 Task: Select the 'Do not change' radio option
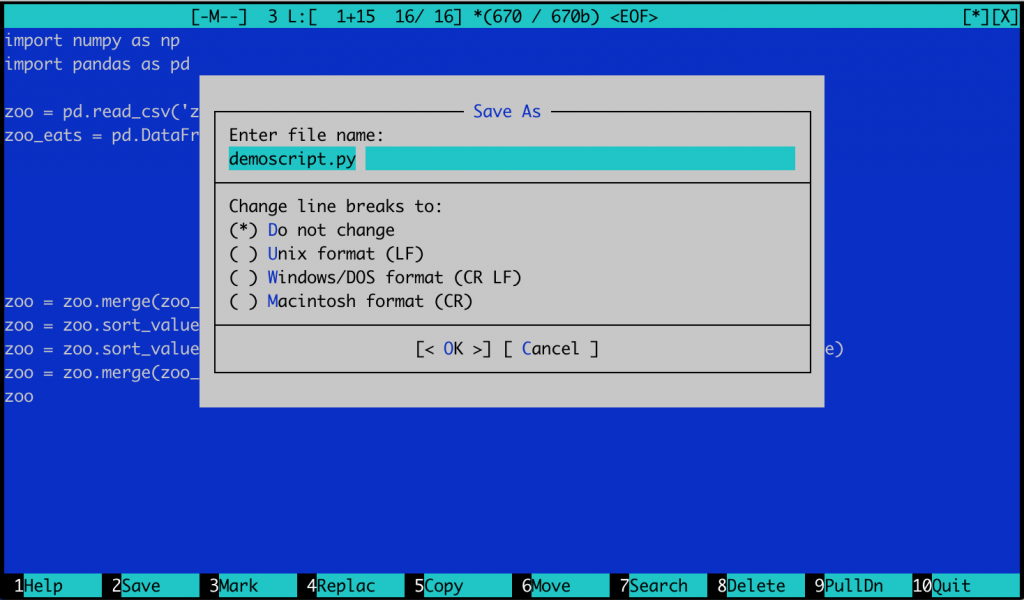pyautogui.click(x=312, y=230)
